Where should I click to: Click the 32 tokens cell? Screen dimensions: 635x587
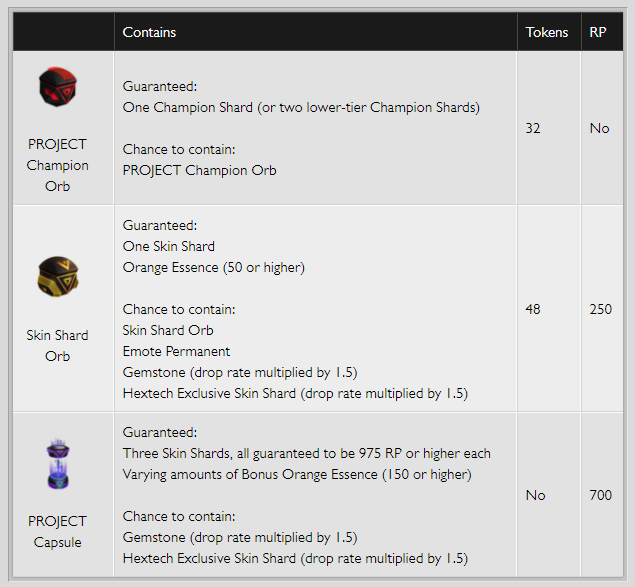pos(533,128)
